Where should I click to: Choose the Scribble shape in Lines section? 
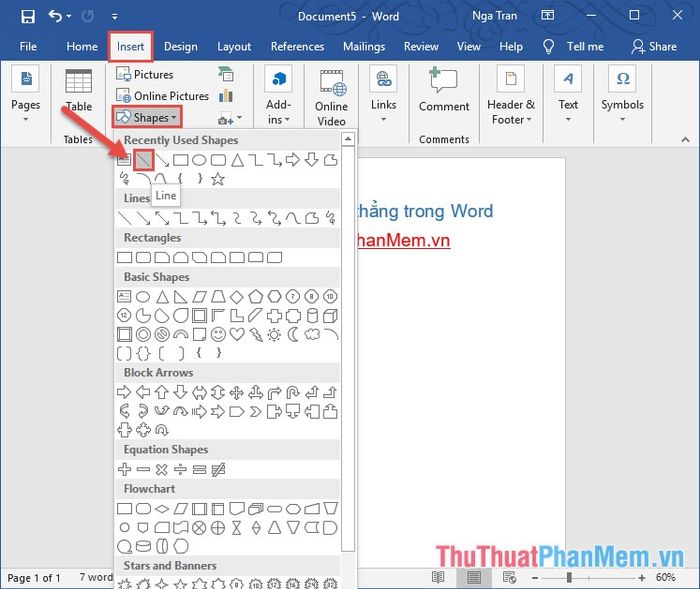pyautogui.click(x=330, y=217)
